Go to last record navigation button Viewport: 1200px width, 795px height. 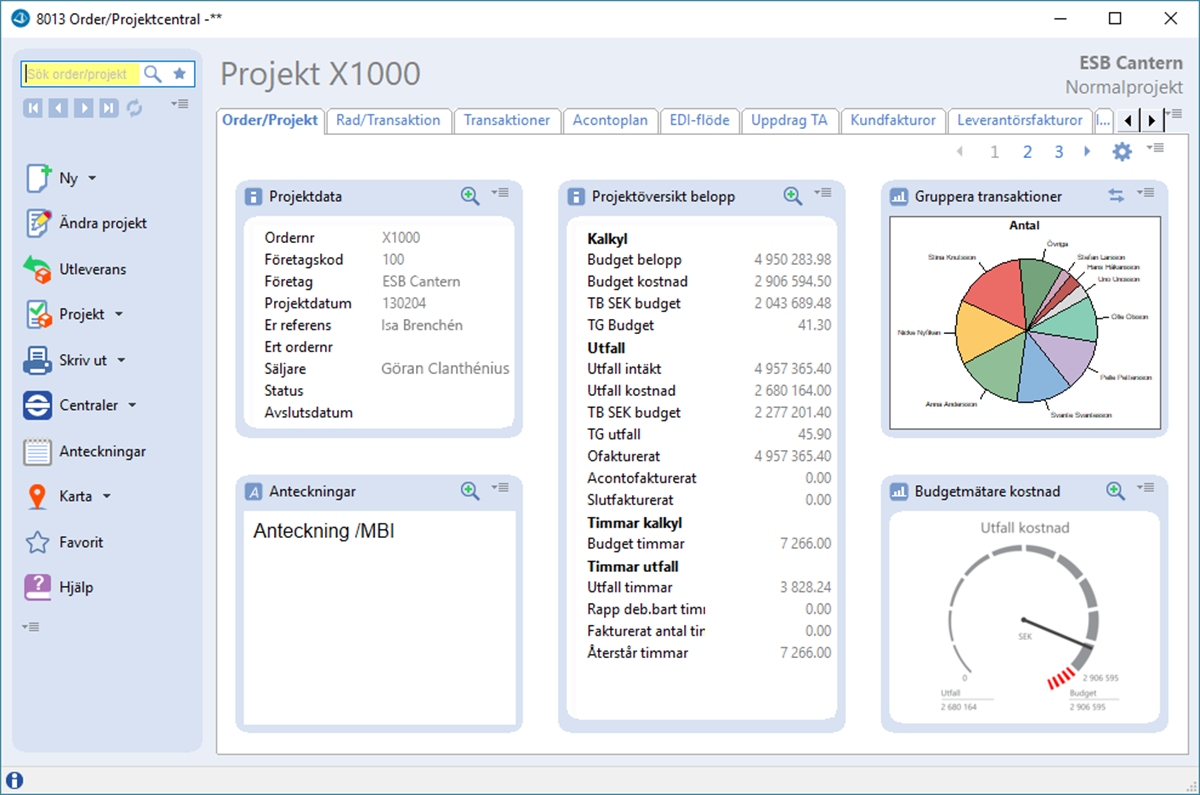click(x=109, y=107)
